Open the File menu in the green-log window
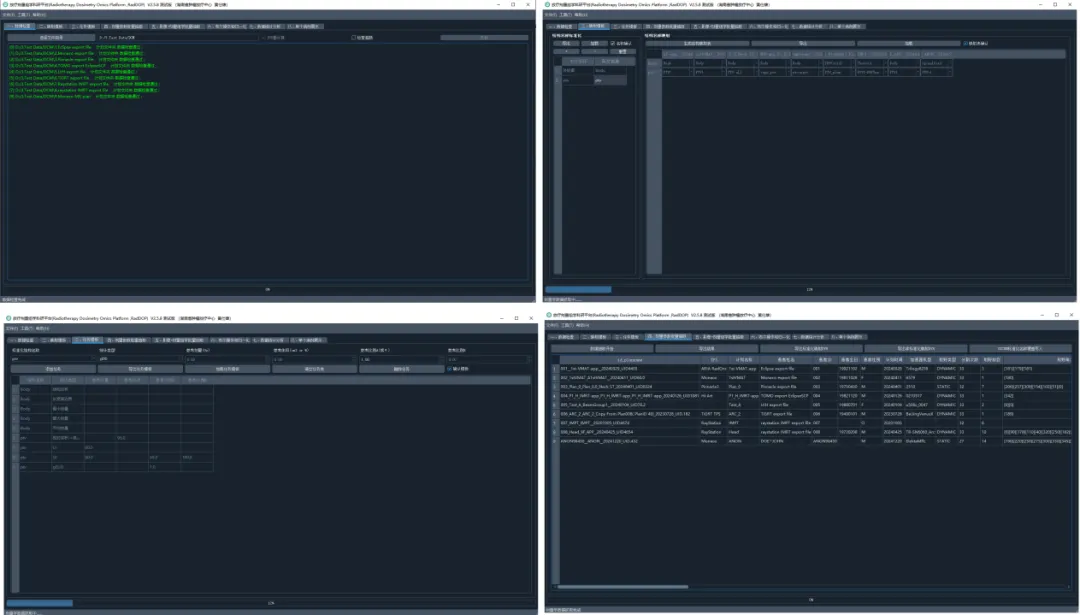The height and width of the screenshot is (615, 1080). pos(8,14)
